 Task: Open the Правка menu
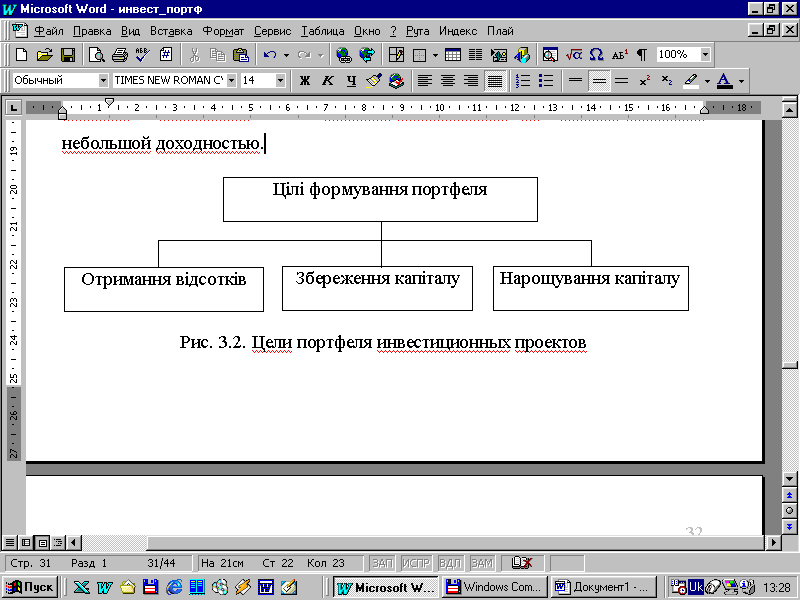click(x=92, y=31)
